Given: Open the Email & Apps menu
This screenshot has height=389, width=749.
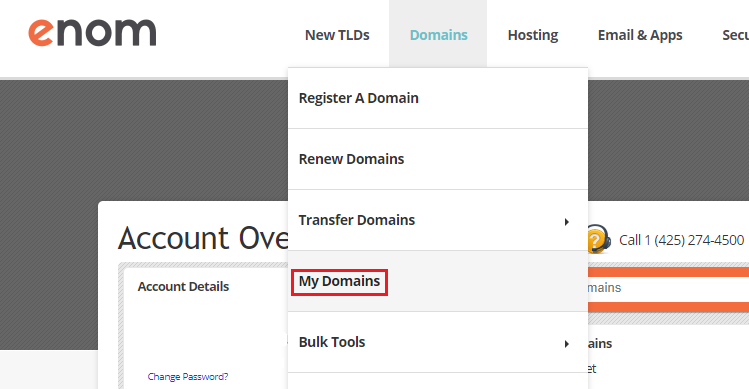Looking at the screenshot, I should pyautogui.click(x=640, y=35).
